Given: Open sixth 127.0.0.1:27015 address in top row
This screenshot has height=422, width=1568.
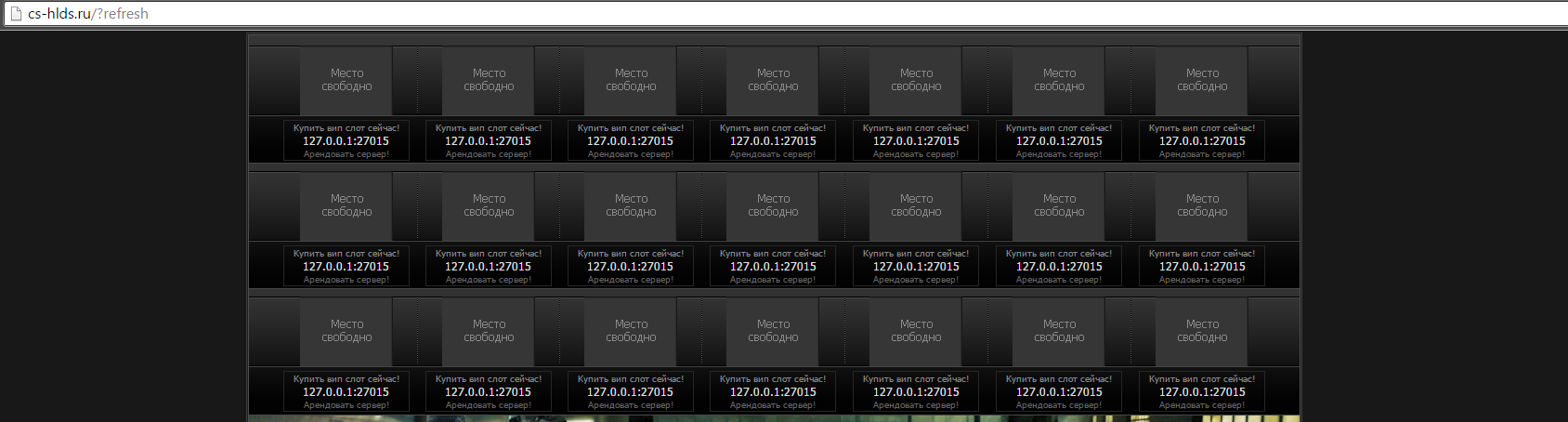Looking at the screenshot, I should tap(1059, 141).
